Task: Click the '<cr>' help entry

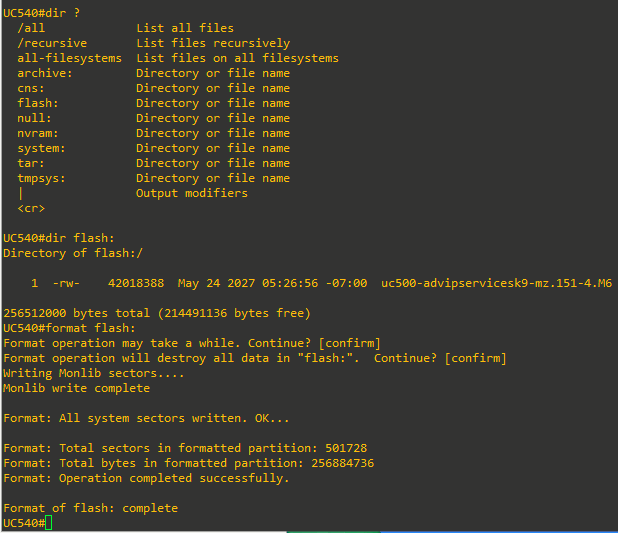Action: point(31,208)
